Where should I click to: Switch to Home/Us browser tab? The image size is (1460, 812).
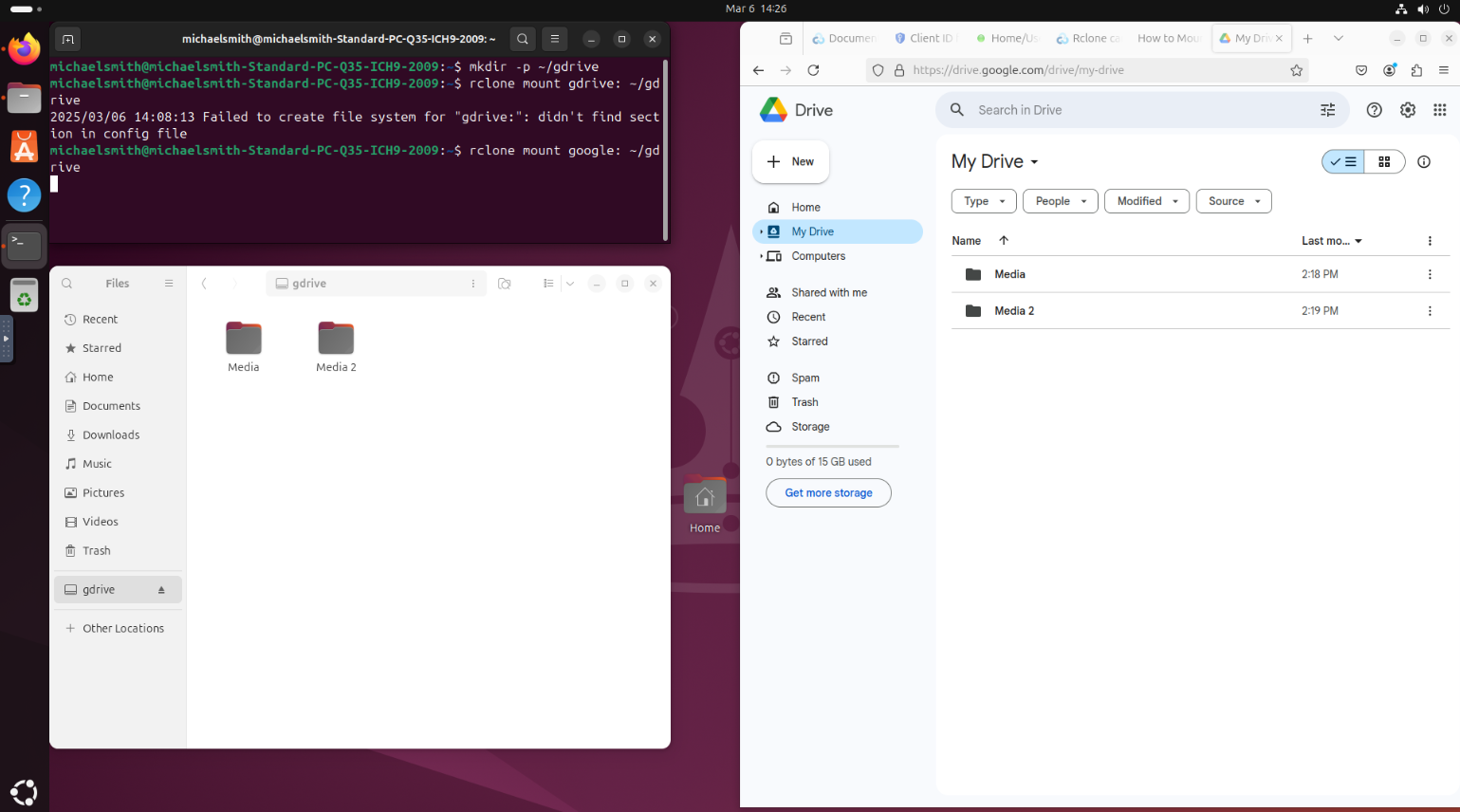point(1007,39)
